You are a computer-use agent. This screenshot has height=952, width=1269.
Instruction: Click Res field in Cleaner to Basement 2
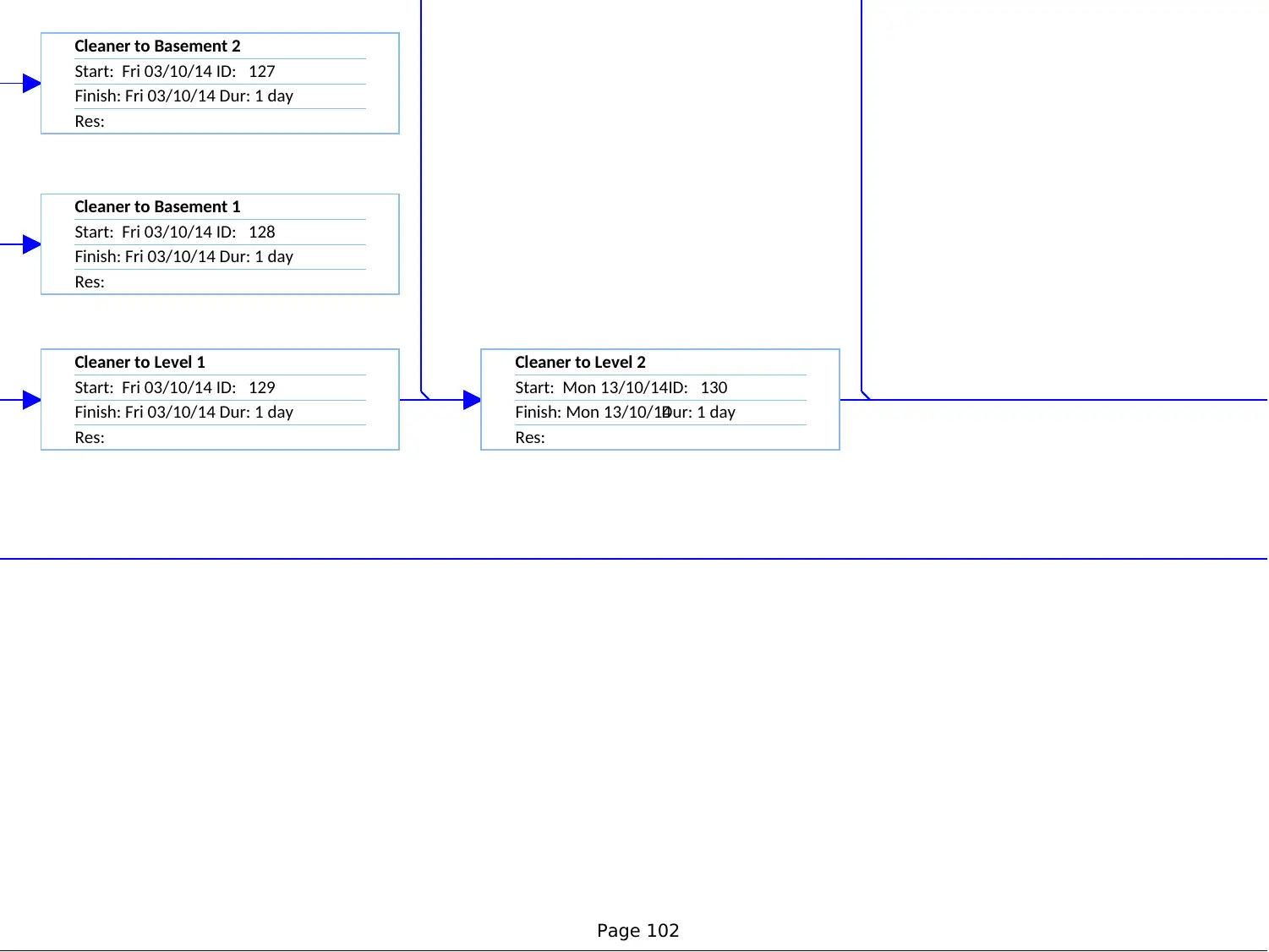pyautogui.click(x=220, y=121)
